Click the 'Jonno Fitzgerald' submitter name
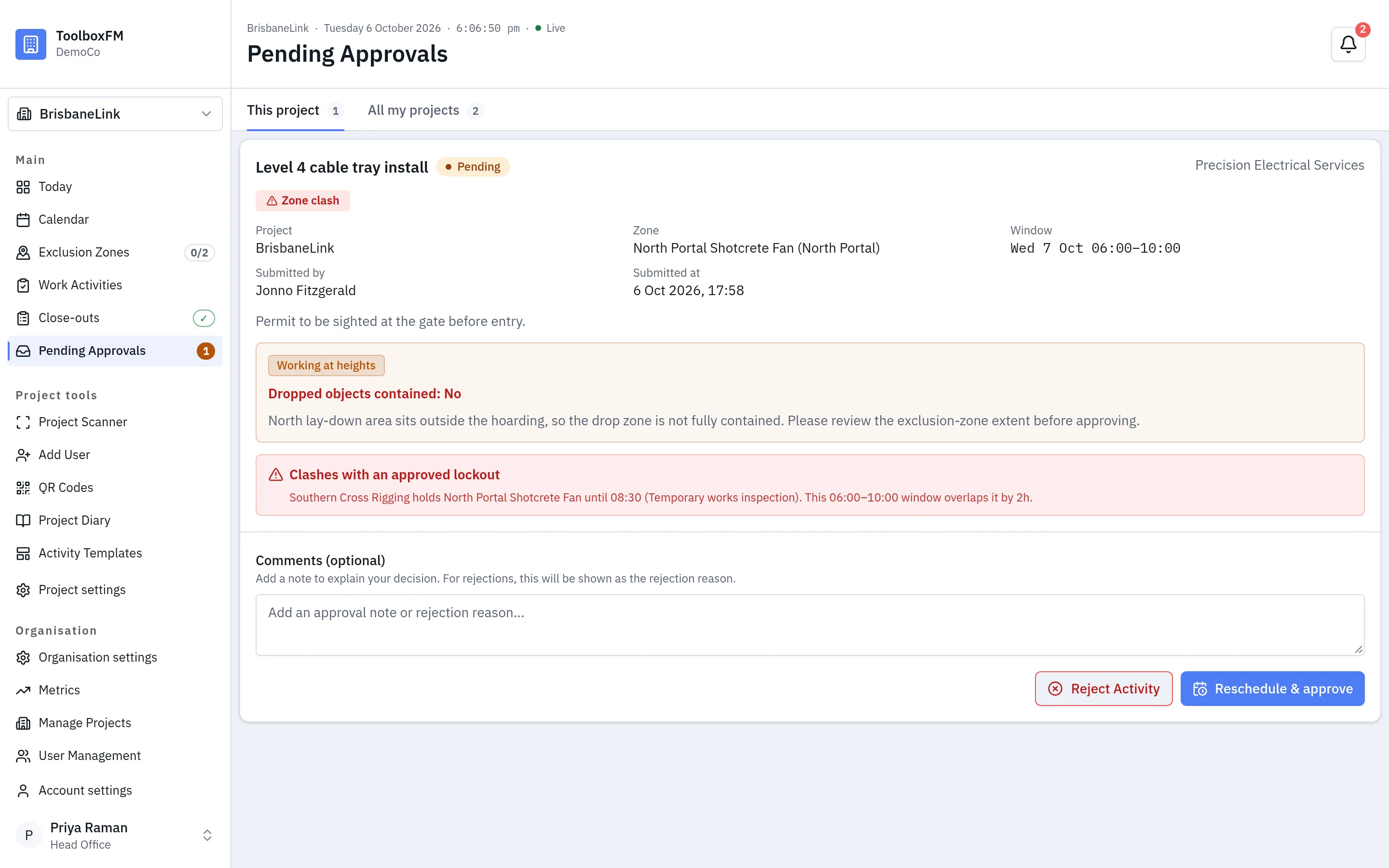 pyautogui.click(x=305, y=290)
